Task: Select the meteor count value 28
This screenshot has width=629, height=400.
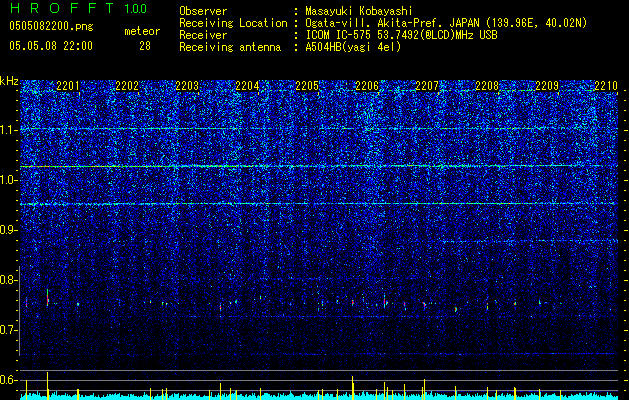Action: pos(145,46)
